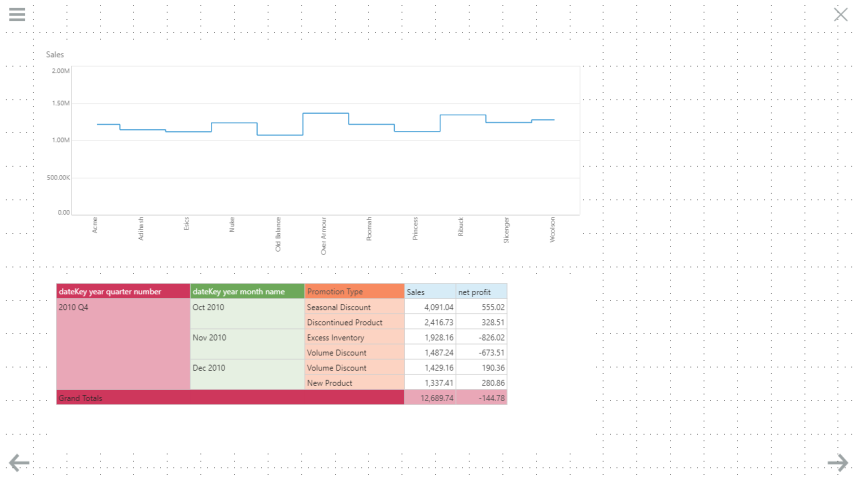Click the New Product promotion cell
The image size is (858, 478).
click(x=330, y=383)
